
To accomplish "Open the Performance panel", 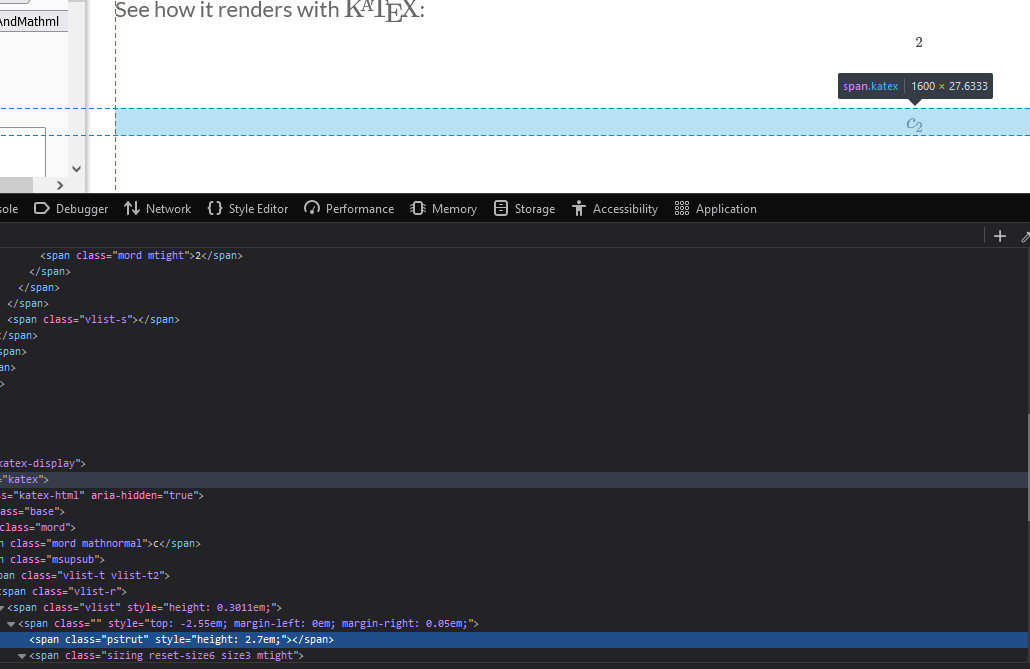I will (x=349, y=208).
